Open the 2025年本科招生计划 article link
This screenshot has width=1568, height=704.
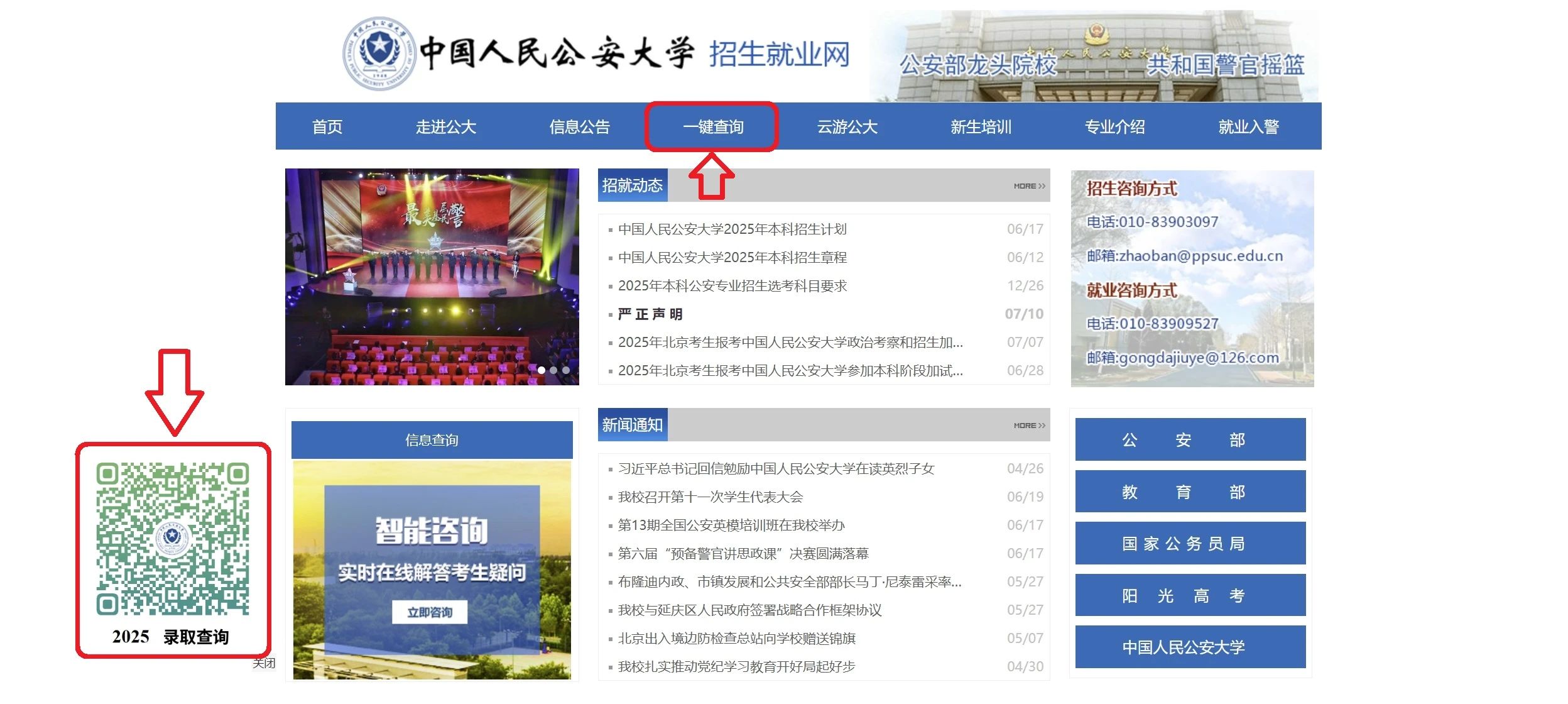coord(732,229)
